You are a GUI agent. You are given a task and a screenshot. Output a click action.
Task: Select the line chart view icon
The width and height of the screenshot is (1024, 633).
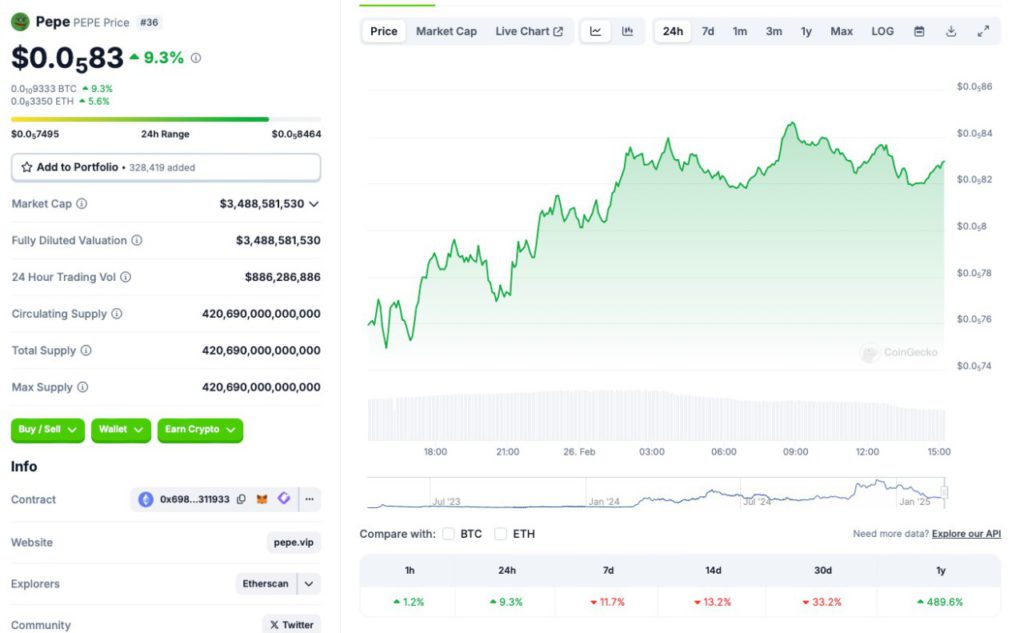596,31
